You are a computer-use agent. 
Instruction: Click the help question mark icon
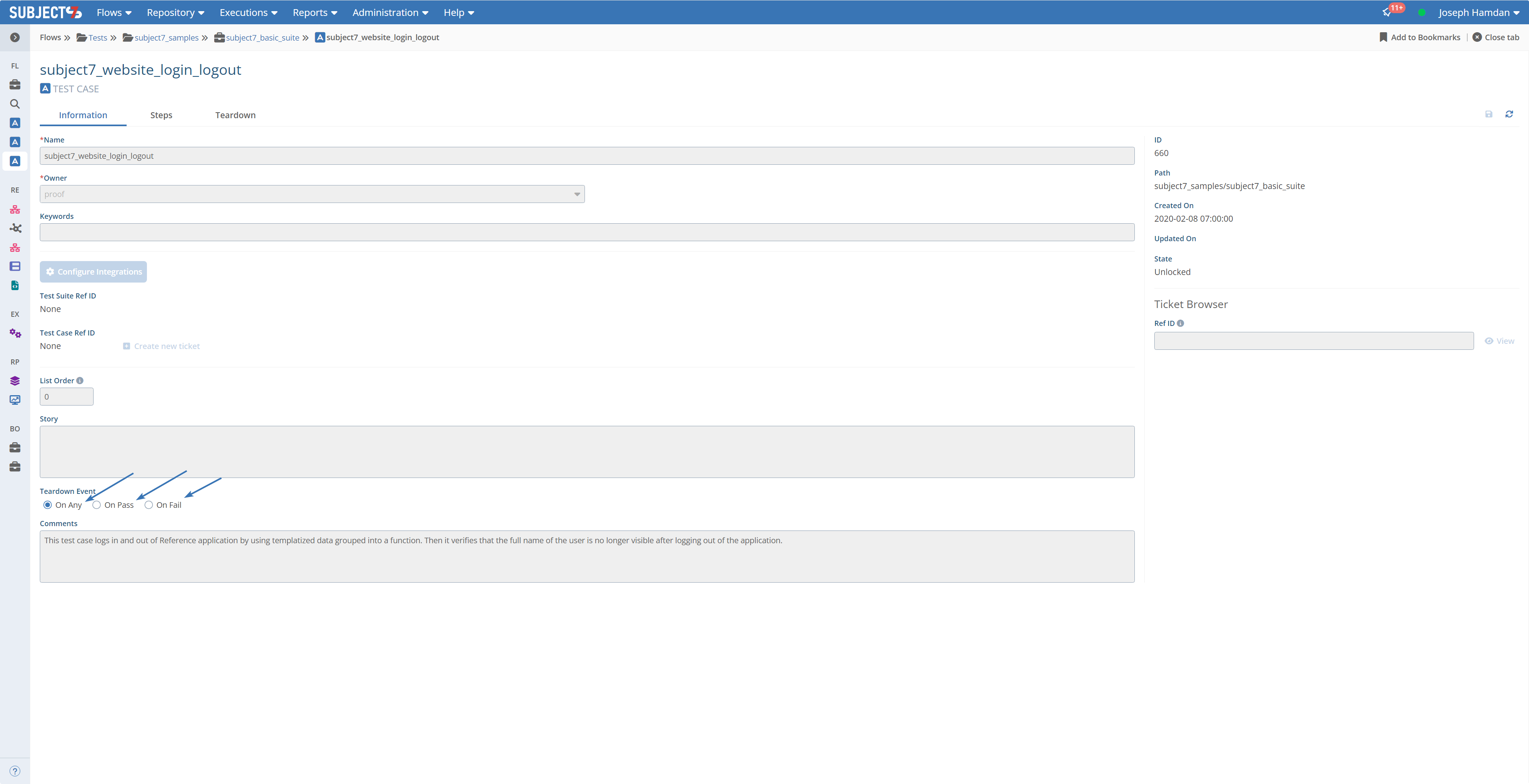pos(15,771)
